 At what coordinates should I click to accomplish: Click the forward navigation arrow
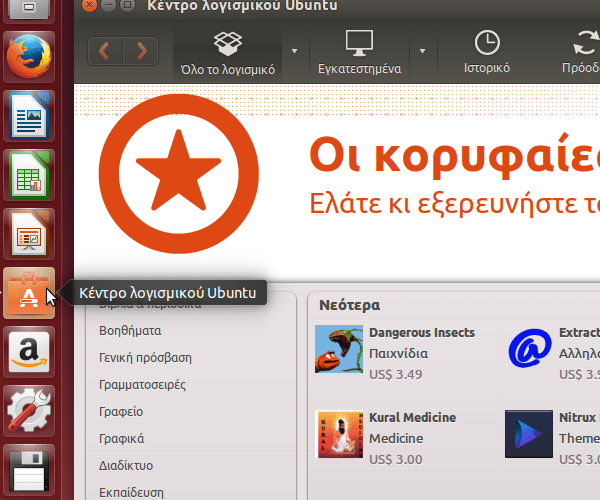click(x=141, y=50)
